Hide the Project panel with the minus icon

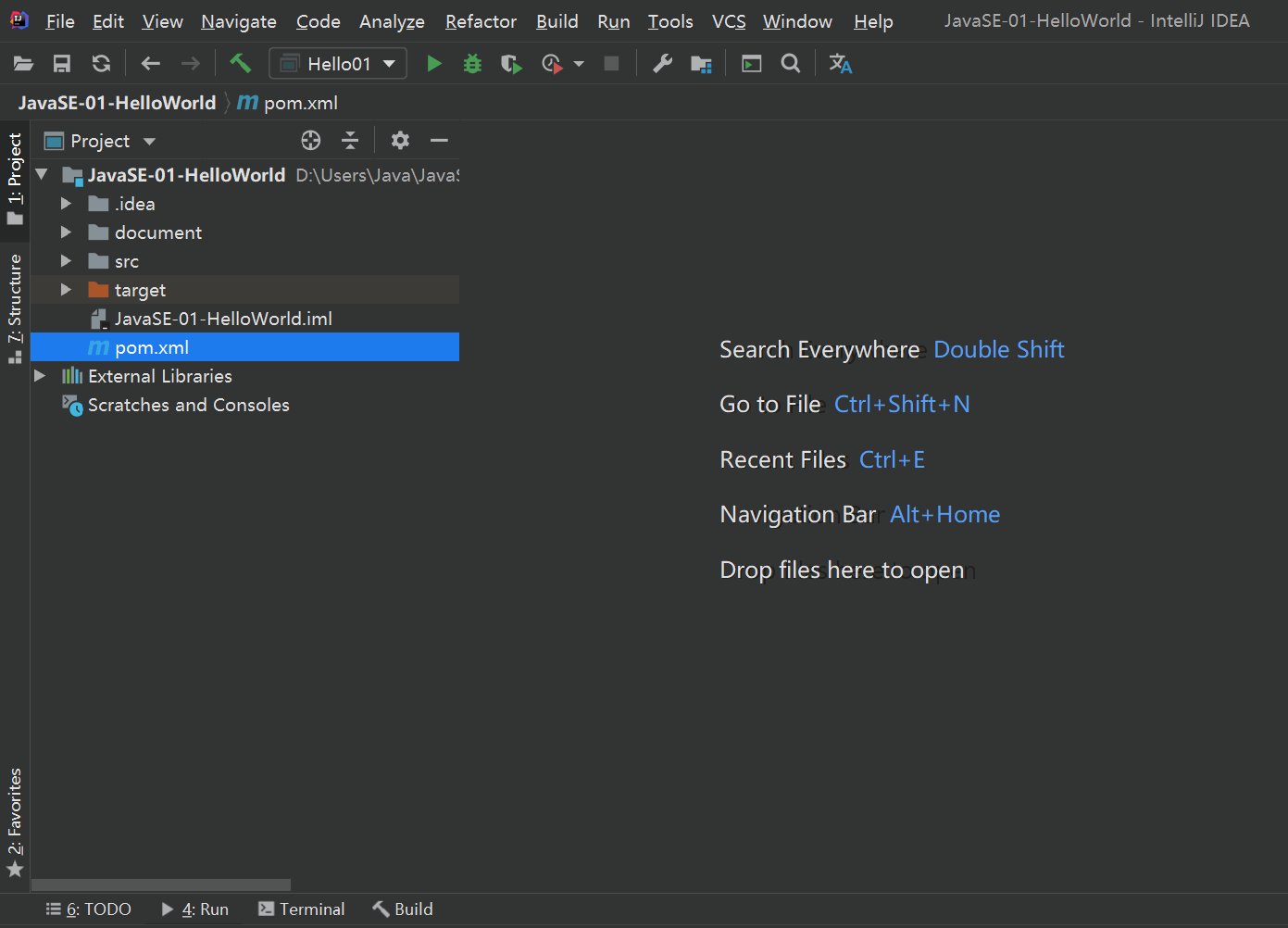[439, 141]
